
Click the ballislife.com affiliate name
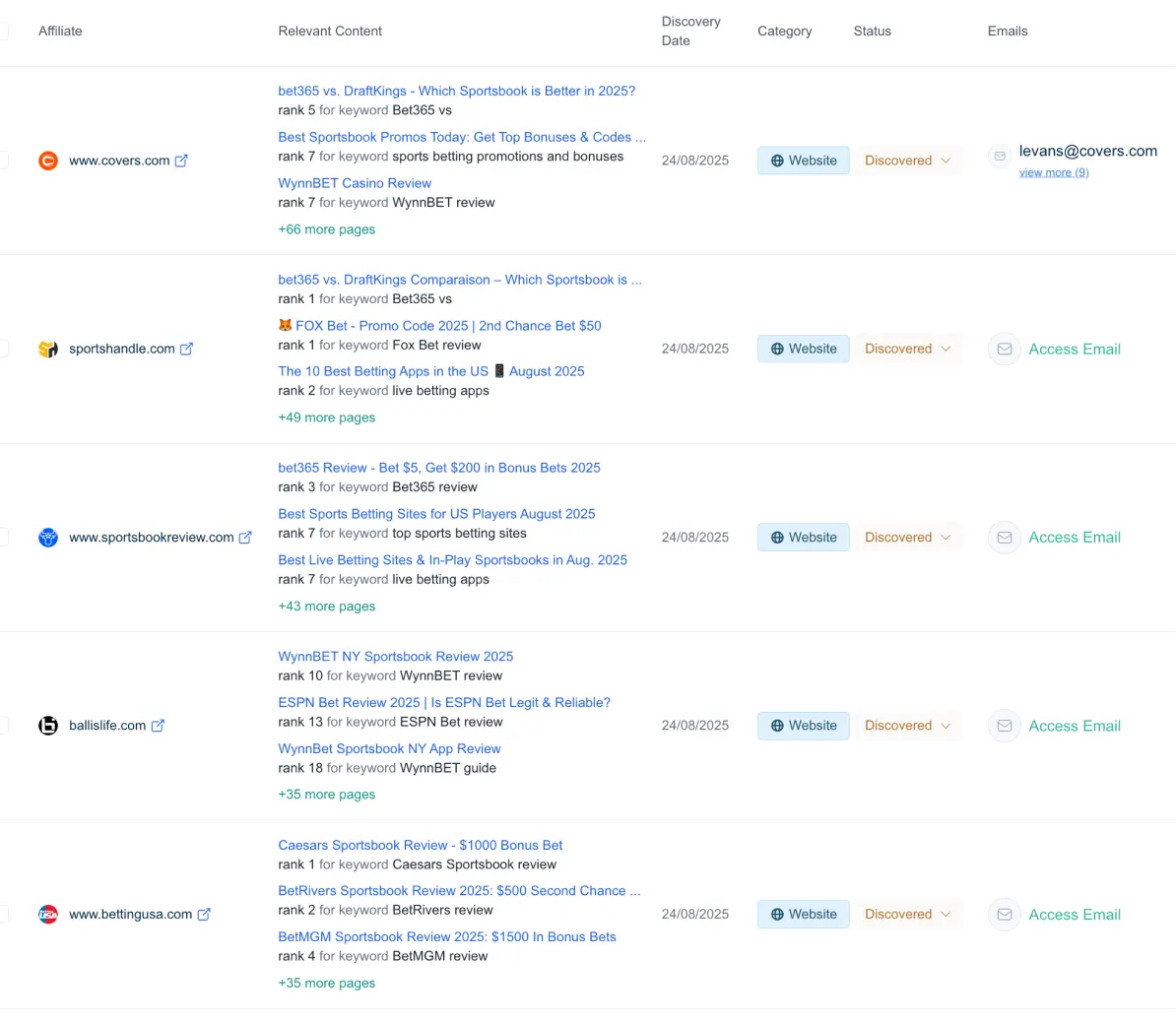tap(107, 726)
